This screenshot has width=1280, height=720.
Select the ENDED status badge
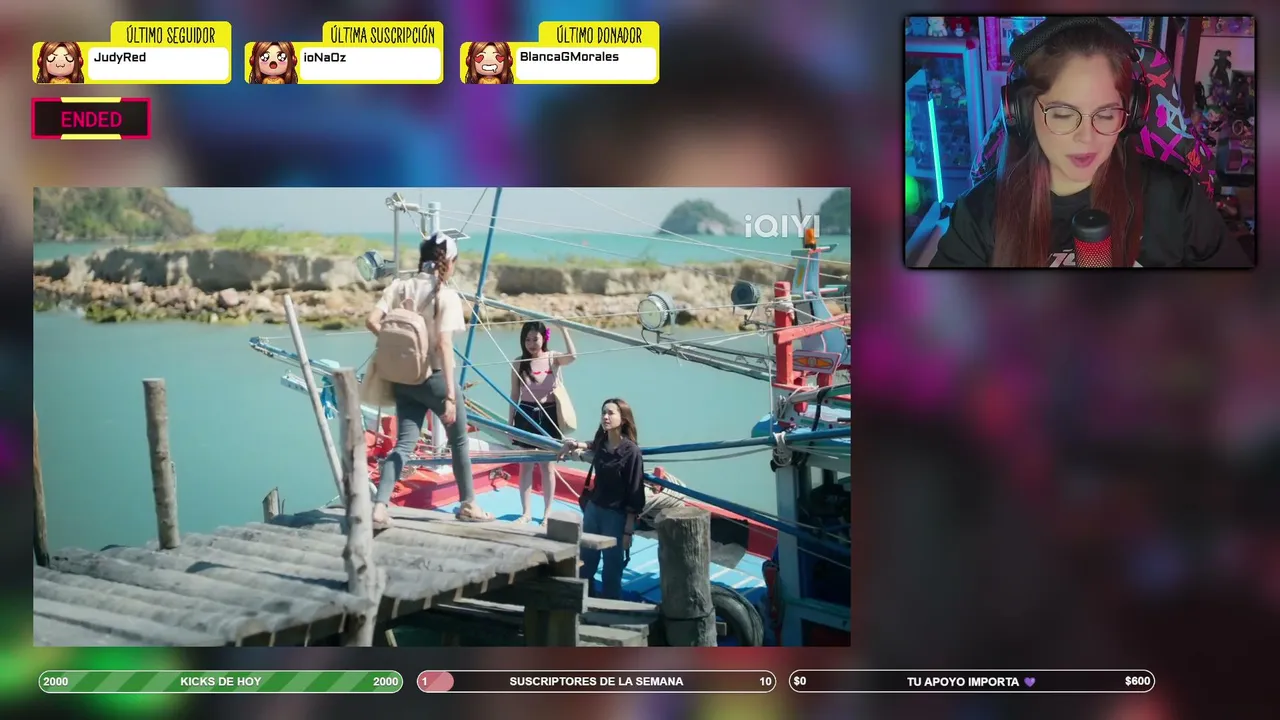(91, 119)
